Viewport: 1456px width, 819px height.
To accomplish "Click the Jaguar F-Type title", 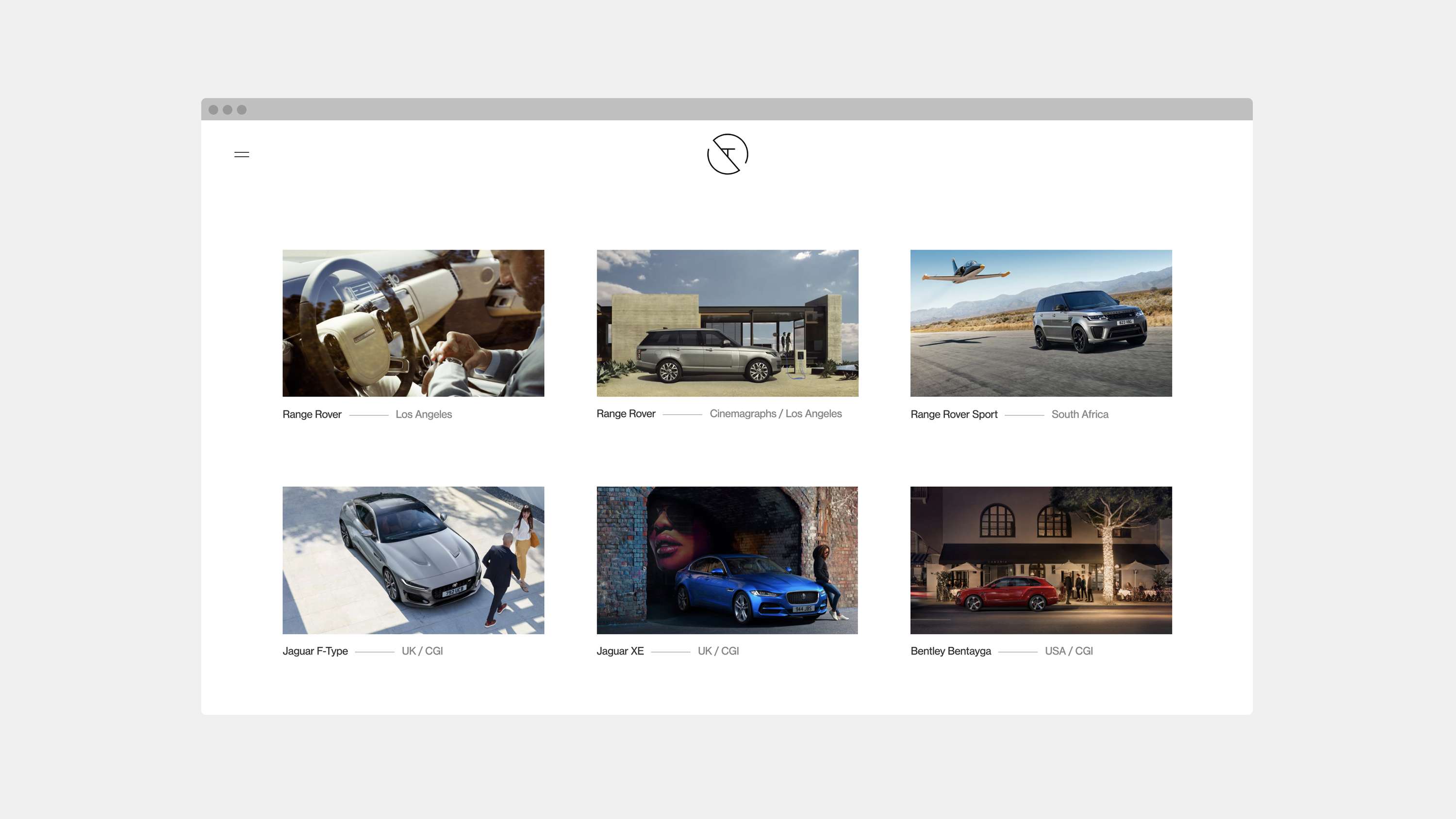I will coord(315,651).
